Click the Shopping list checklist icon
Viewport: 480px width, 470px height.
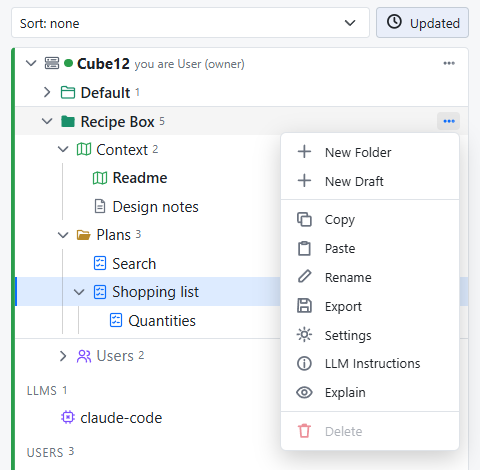tap(100, 292)
